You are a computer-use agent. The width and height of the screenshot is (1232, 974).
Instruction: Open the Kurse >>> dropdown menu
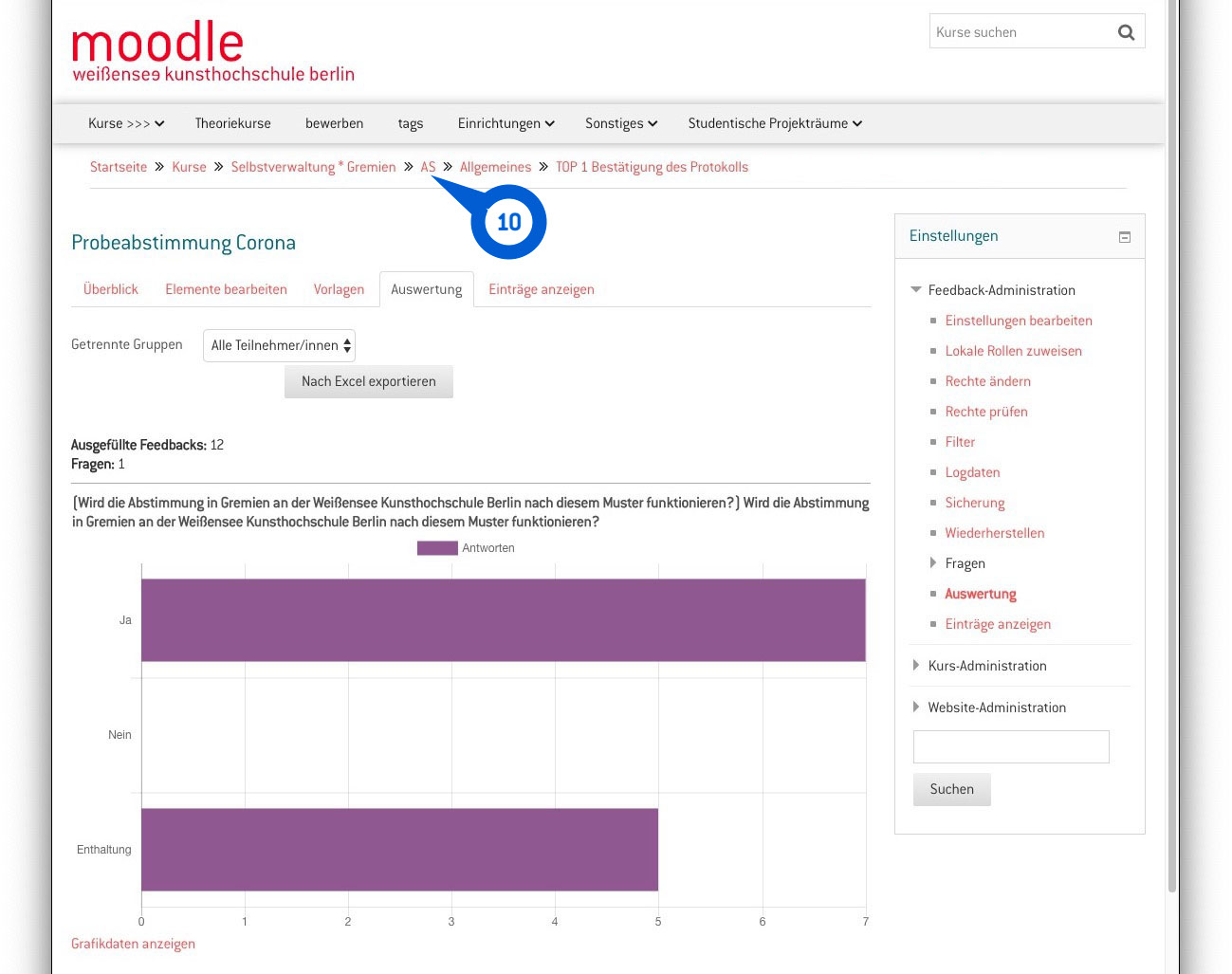pos(125,123)
